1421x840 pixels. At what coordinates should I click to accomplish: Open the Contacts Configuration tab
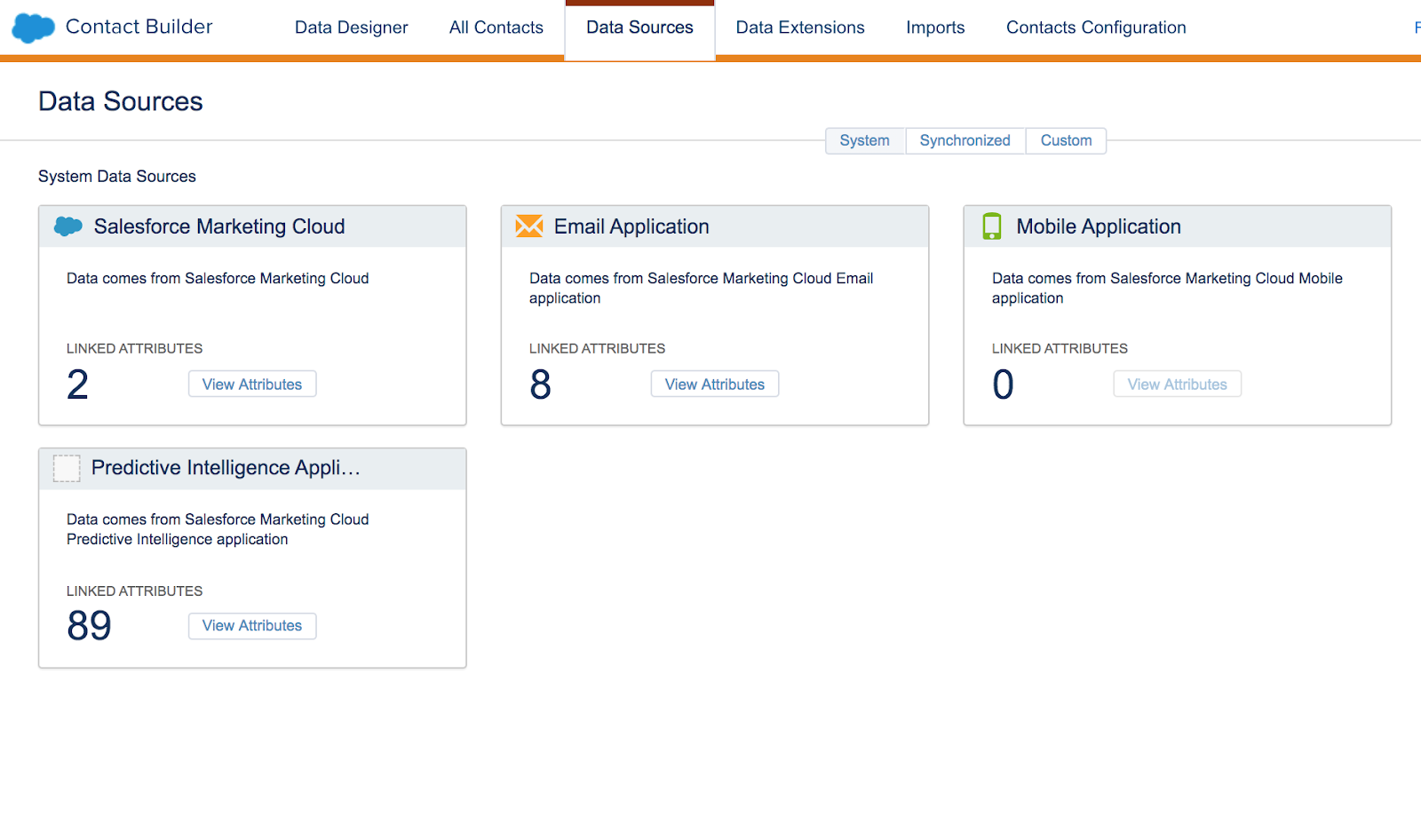coord(1096,28)
